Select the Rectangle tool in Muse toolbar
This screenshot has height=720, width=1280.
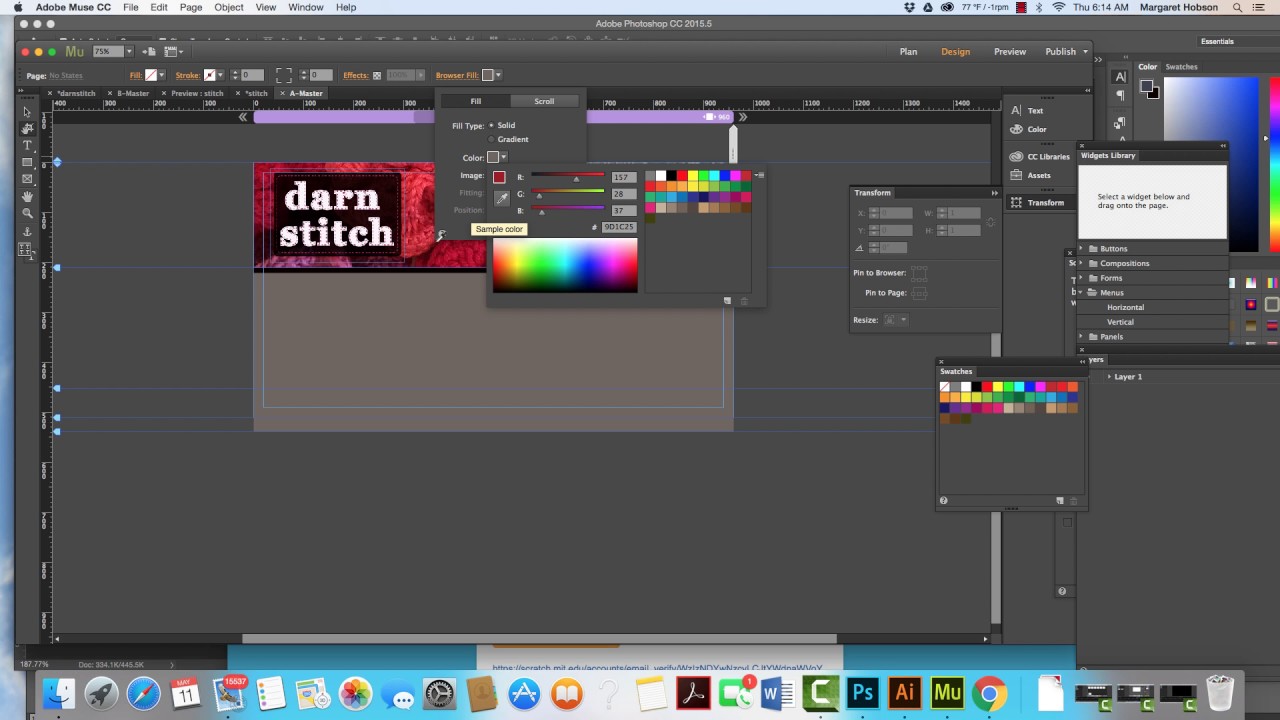27,162
